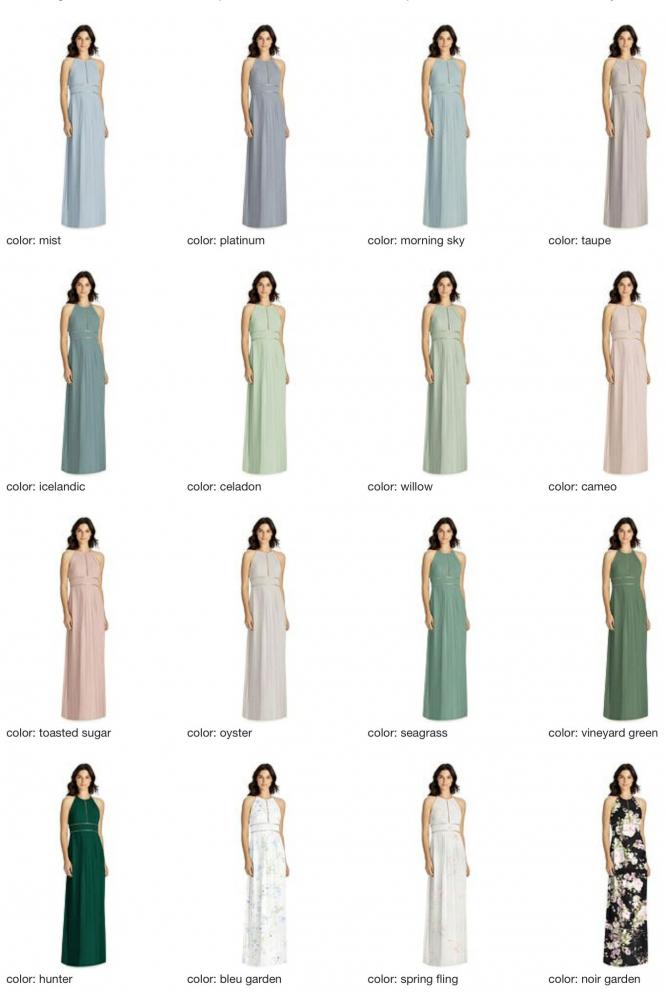Click the celadon dress image

pyautogui.click(x=264, y=373)
